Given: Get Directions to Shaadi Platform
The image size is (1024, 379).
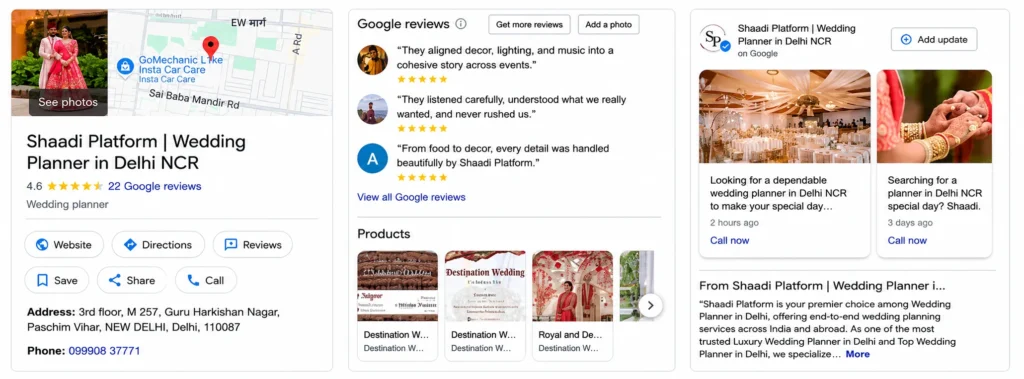Looking at the screenshot, I should pos(158,244).
